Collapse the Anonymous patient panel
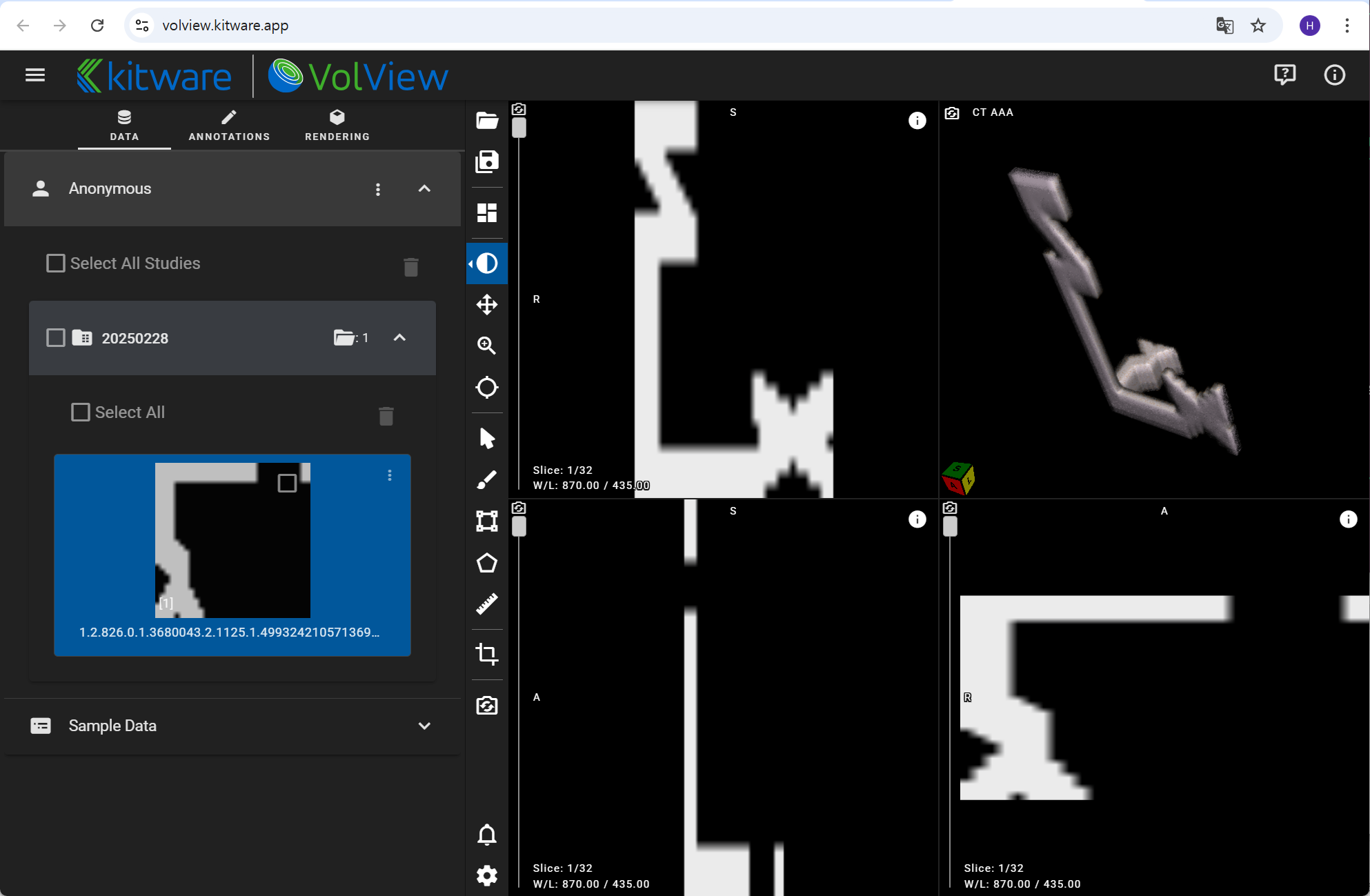Screen dimensions: 1370x896 [424, 189]
